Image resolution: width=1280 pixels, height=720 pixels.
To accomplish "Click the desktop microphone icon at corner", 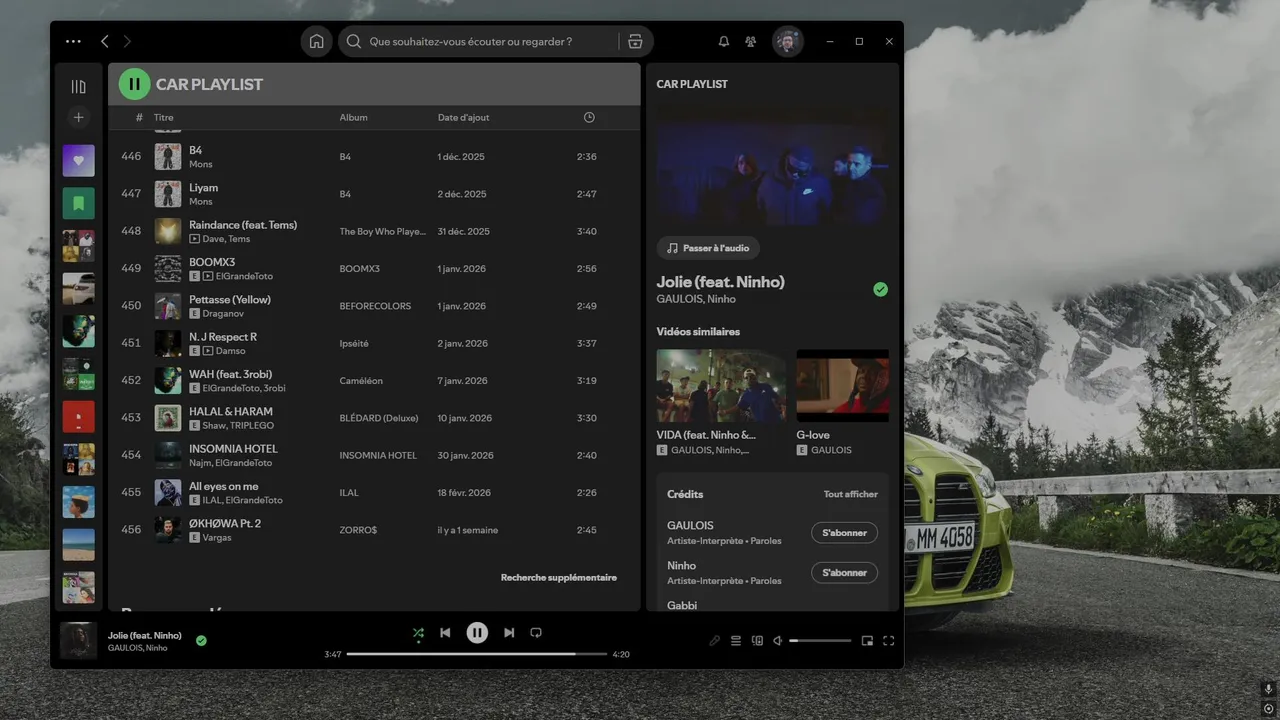I will [1268, 689].
